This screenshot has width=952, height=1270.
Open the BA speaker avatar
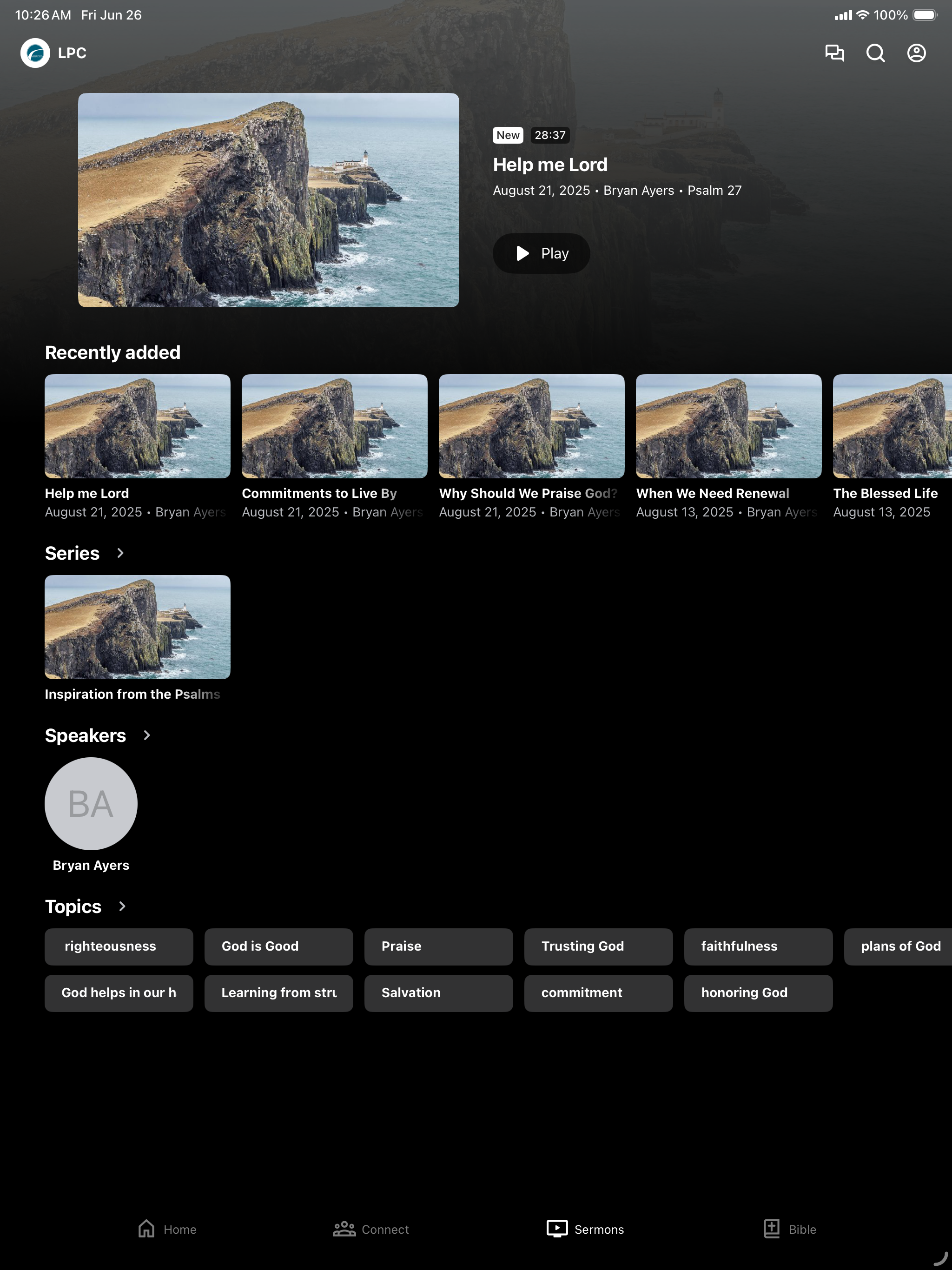pos(91,803)
